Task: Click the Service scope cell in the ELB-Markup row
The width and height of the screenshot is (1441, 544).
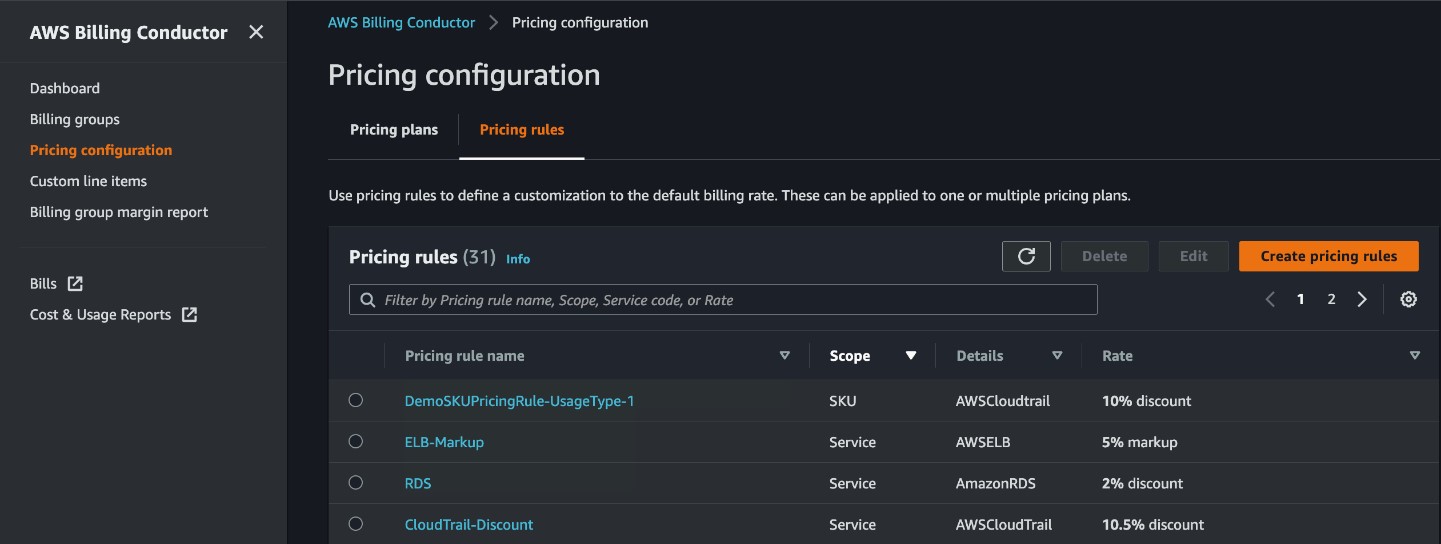Action: point(853,442)
